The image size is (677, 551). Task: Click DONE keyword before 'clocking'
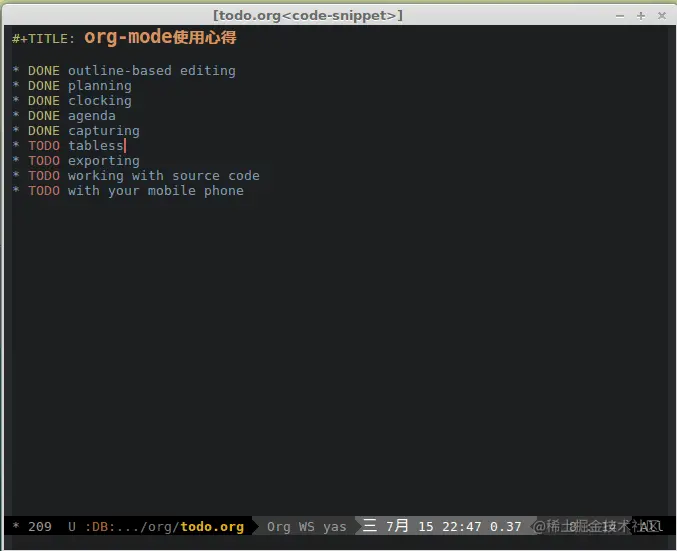tap(44, 101)
